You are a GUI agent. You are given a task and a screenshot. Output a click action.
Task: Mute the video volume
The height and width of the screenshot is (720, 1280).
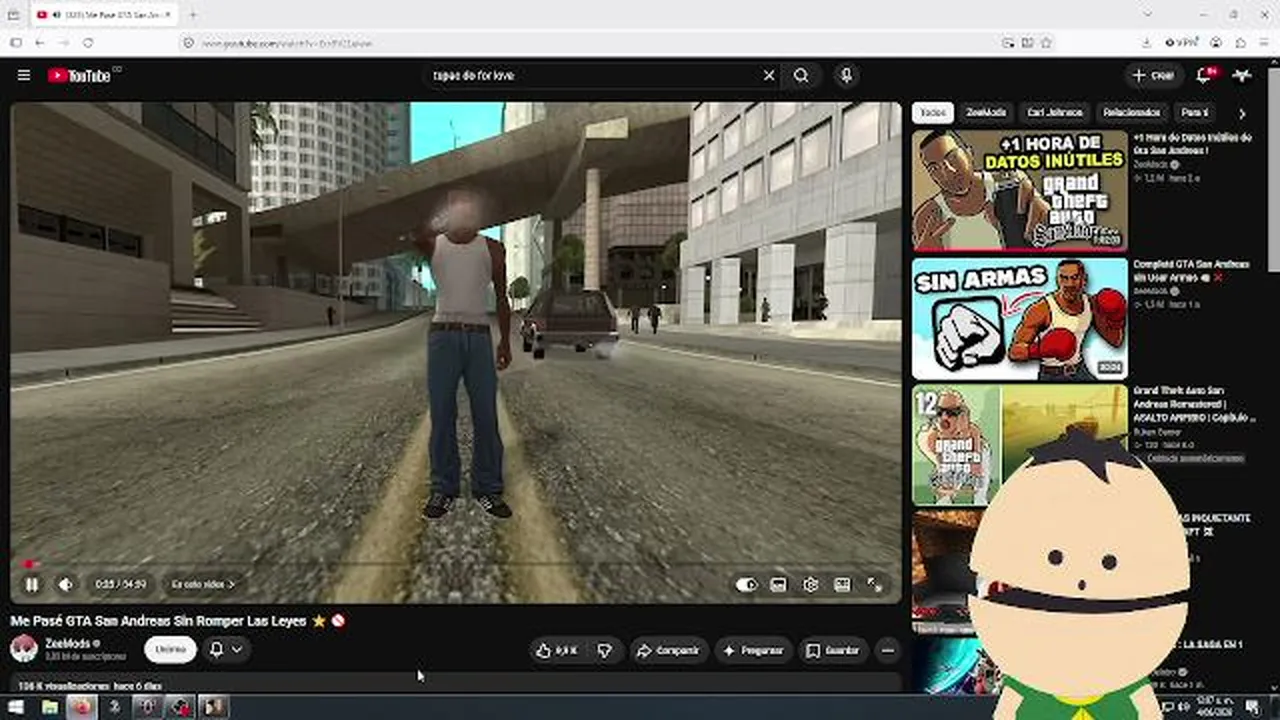tap(66, 584)
